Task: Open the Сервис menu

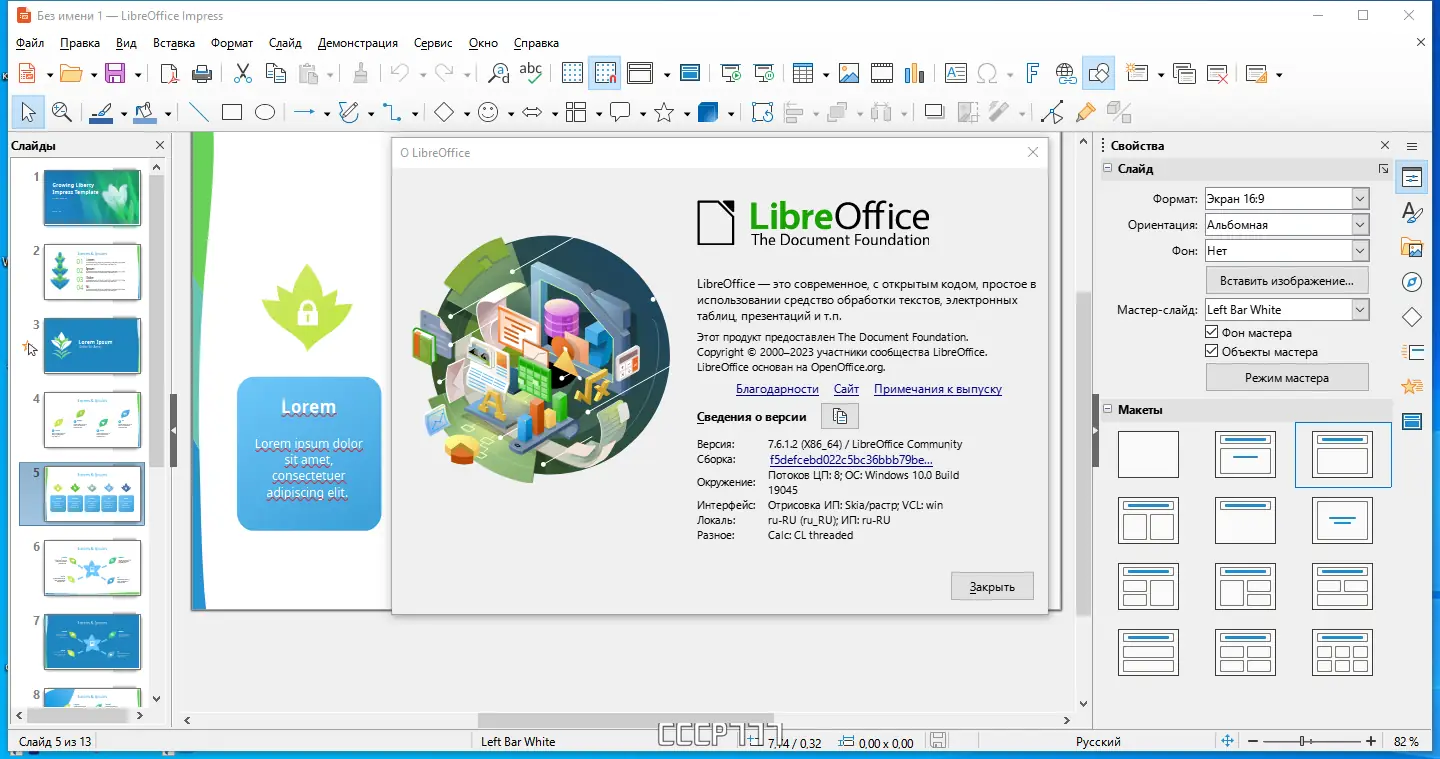Action: (433, 43)
